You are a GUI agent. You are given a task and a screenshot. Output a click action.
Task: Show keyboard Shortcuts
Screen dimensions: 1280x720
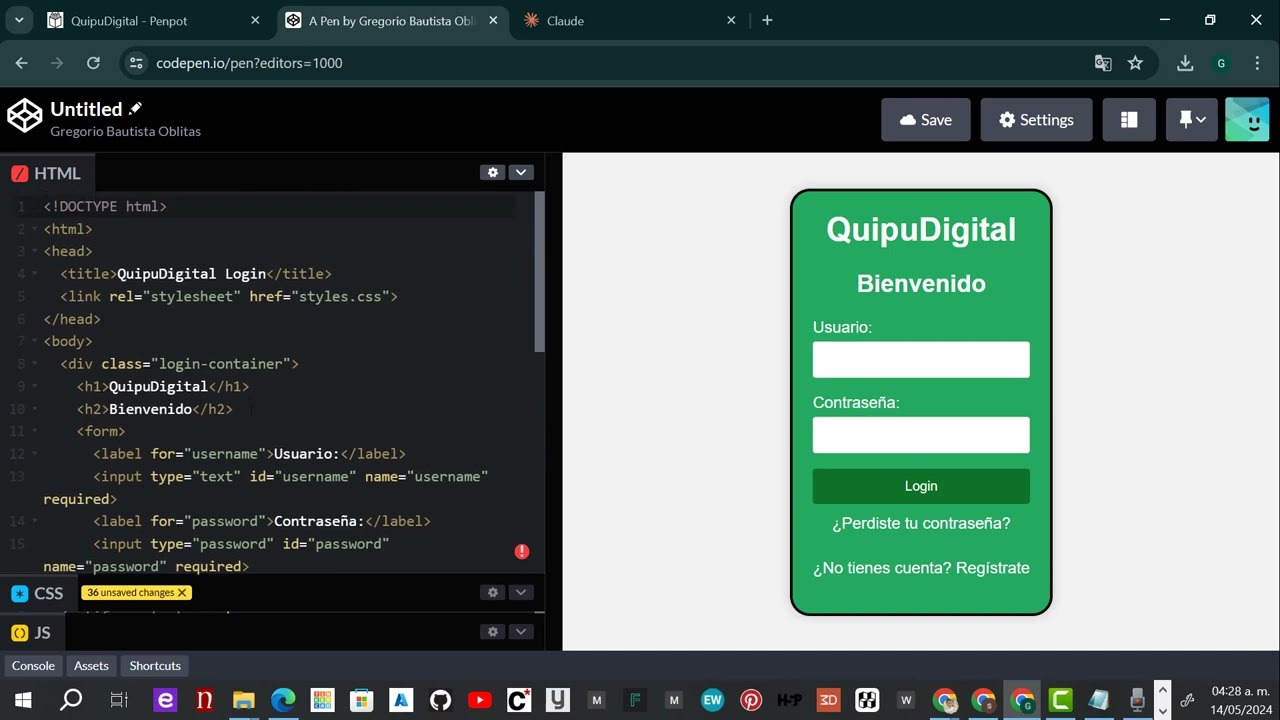pos(155,666)
